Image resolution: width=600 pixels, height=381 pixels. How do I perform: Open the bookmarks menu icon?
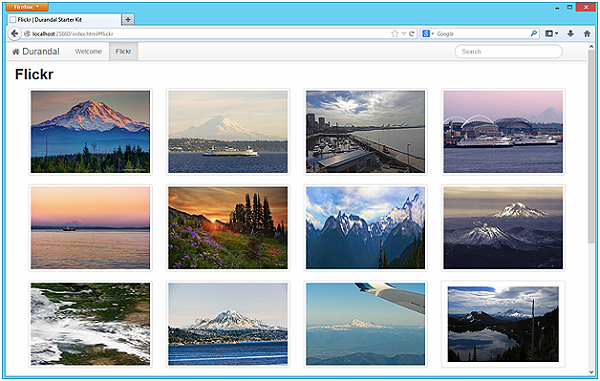tap(551, 34)
